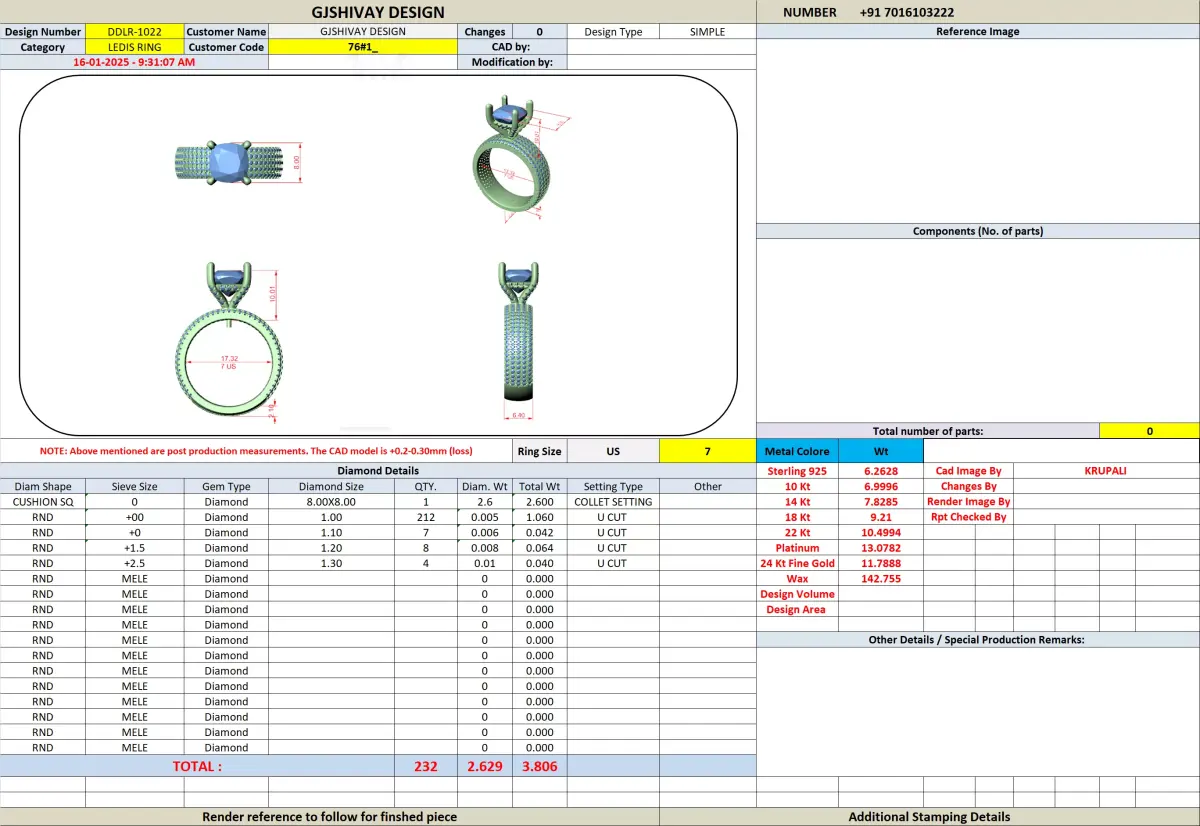The image size is (1200, 826).
Task: Select the 7.8285 weight for 14 Kt
Action: pos(880,501)
